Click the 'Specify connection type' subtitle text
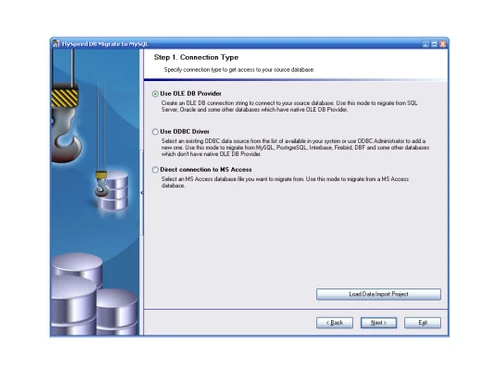 (239, 70)
